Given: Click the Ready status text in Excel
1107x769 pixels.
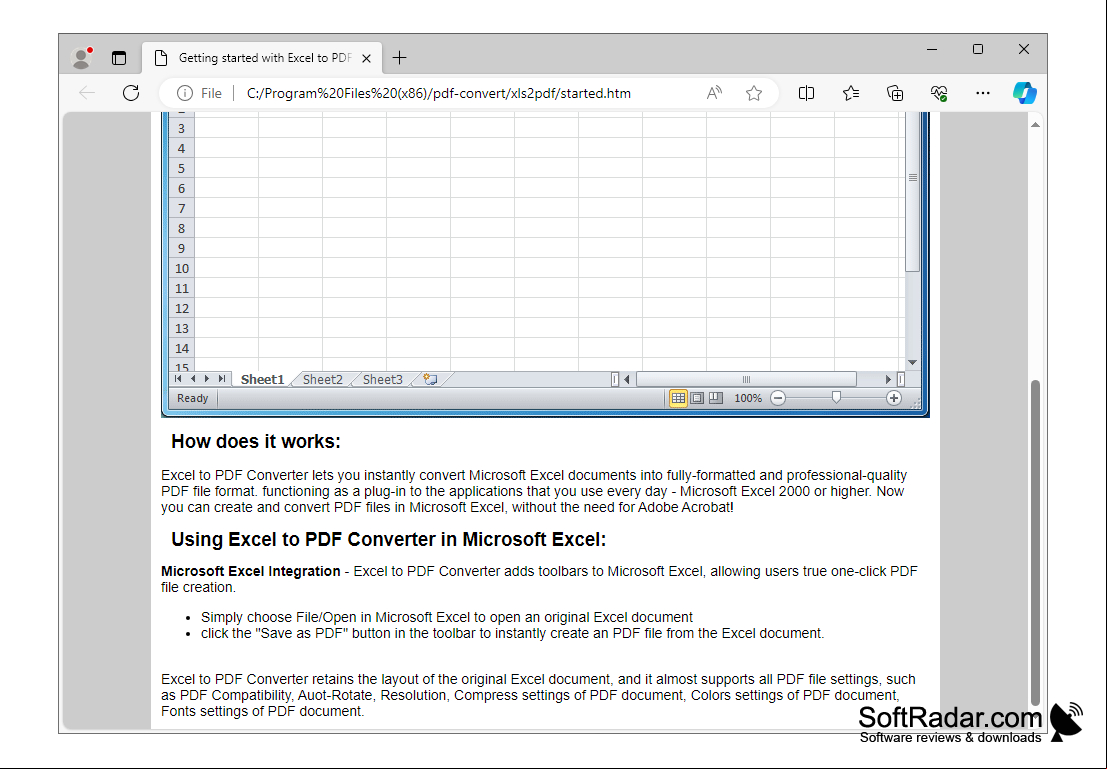Looking at the screenshot, I should click(x=192, y=398).
